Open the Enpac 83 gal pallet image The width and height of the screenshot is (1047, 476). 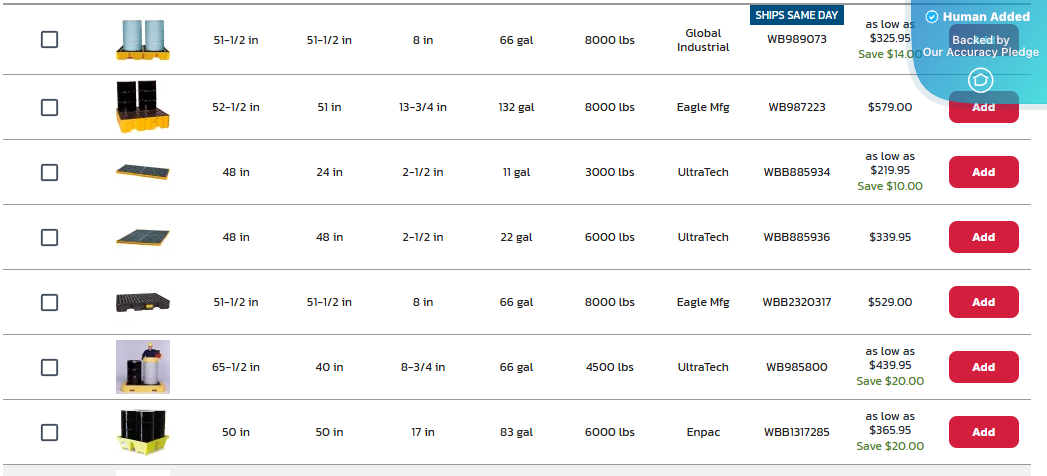143,433
